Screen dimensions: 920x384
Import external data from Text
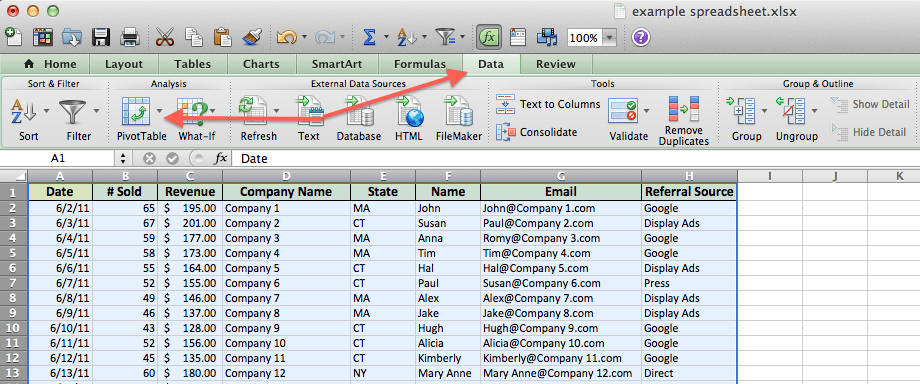[309, 112]
